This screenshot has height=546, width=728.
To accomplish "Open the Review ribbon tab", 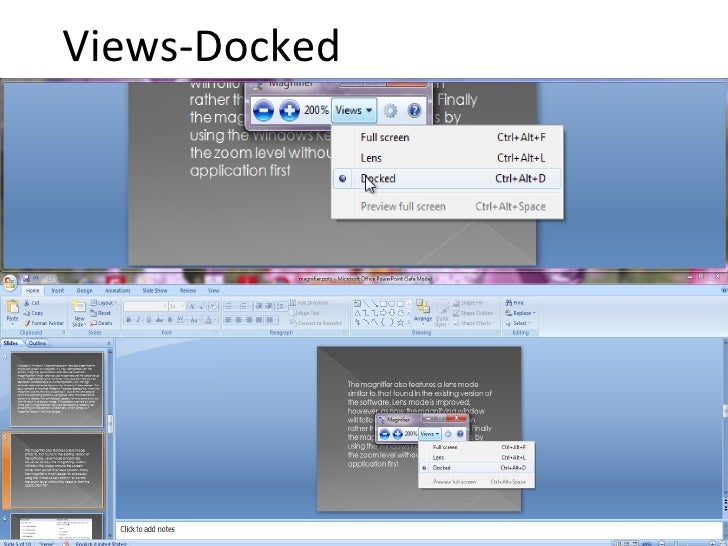I will pyautogui.click(x=188, y=291).
